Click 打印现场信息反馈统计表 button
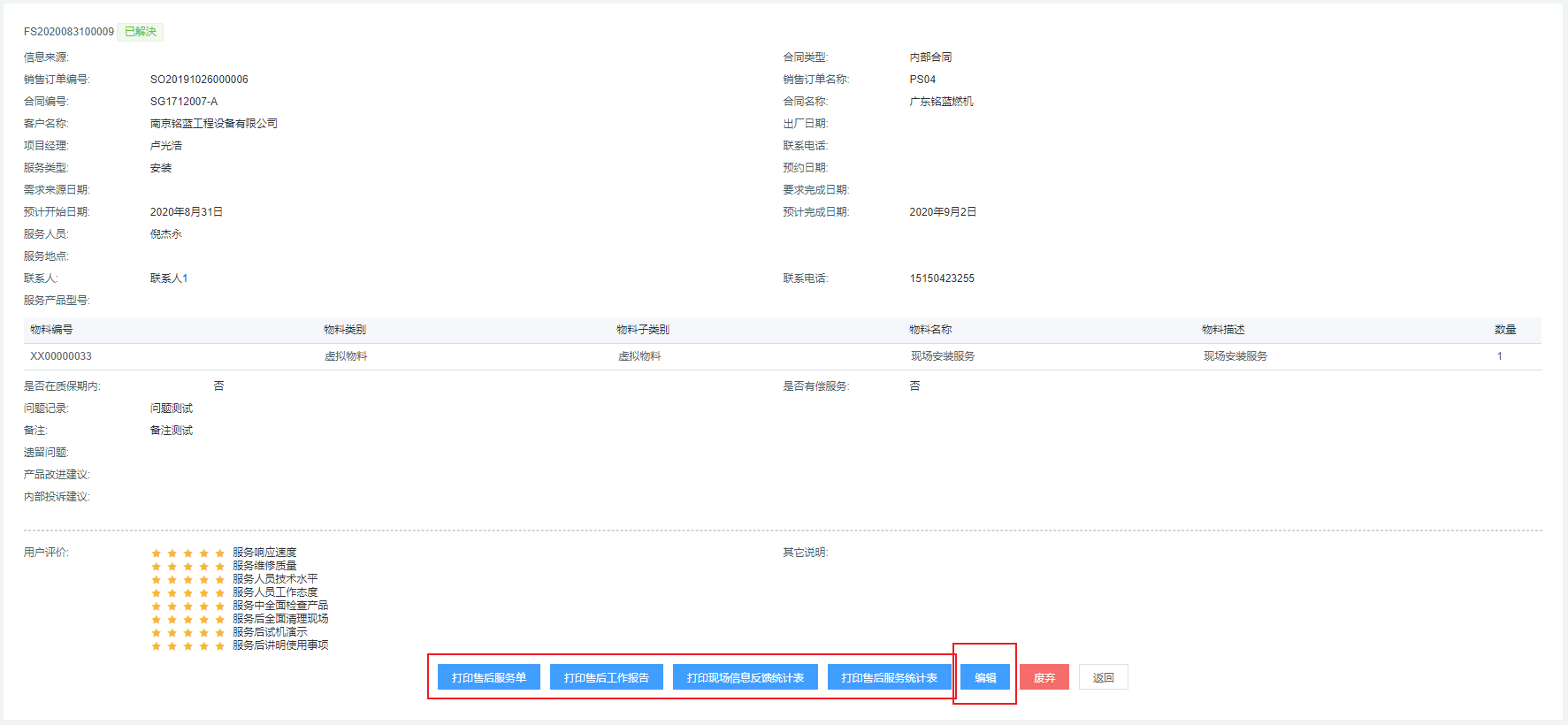Screen dimensions: 1568x725 tap(745, 677)
